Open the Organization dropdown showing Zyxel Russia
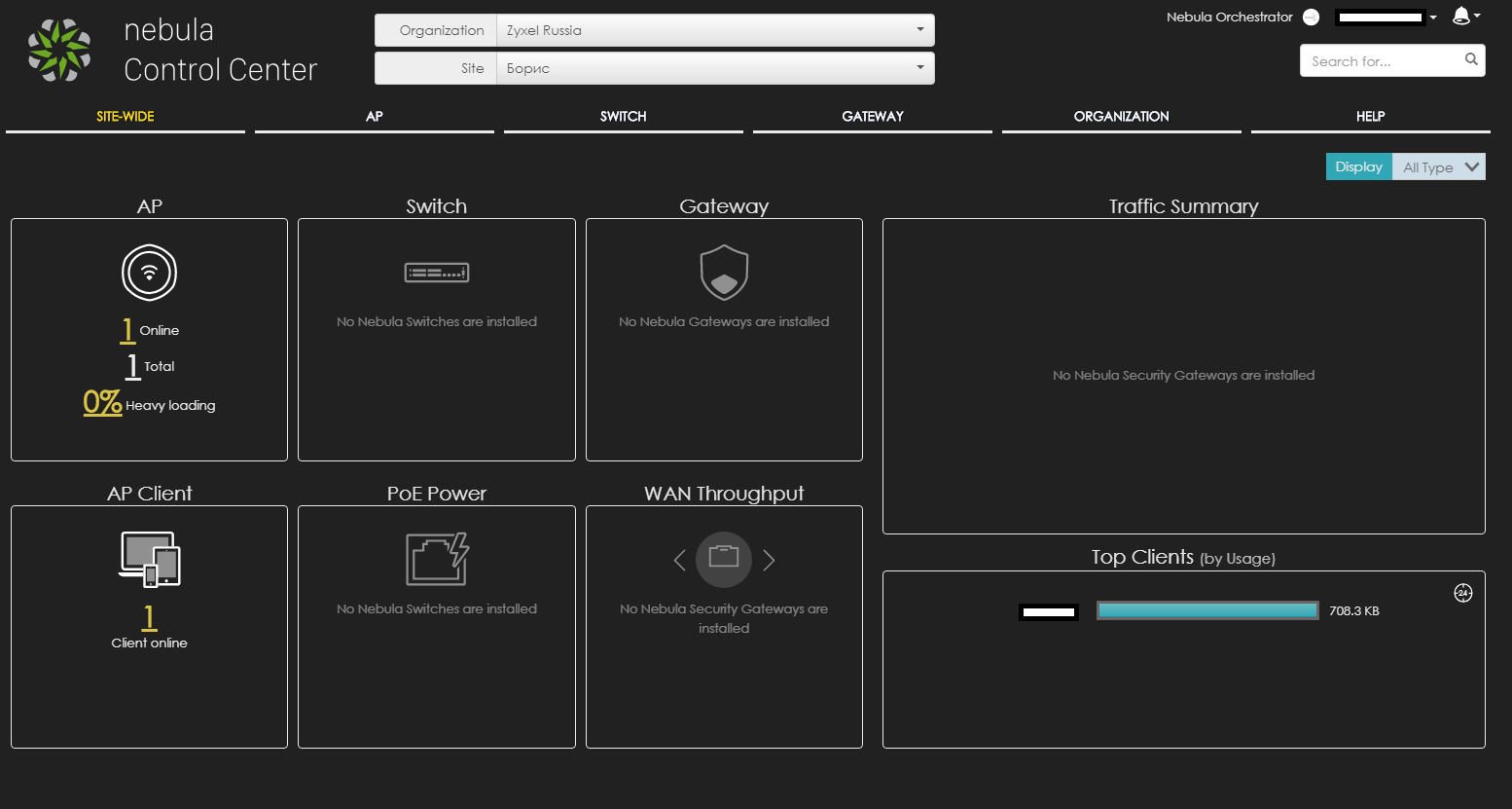 point(715,30)
